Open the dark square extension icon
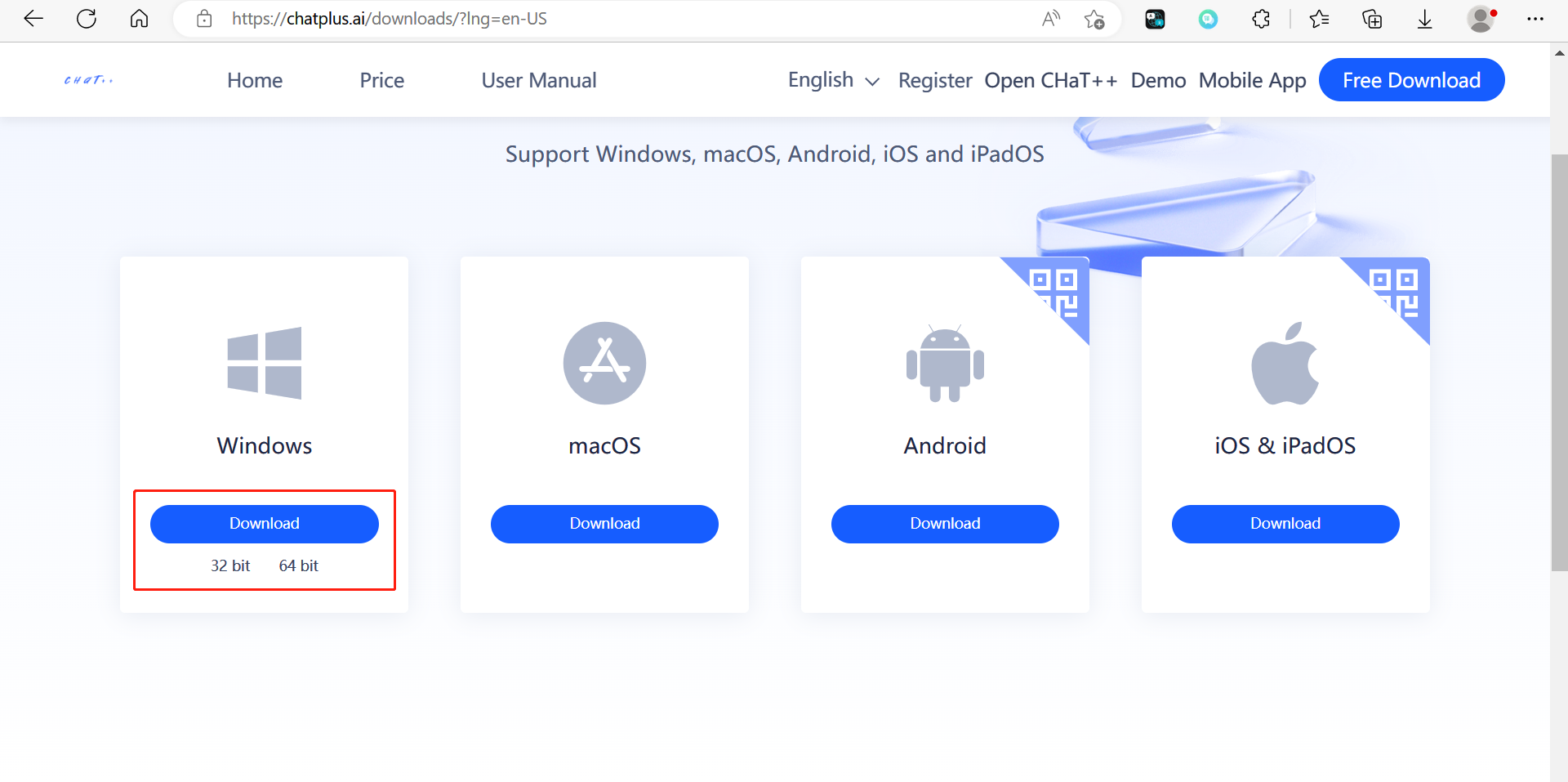Image resolution: width=1568 pixels, height=782 pixels. click(x=1155, y=19)
